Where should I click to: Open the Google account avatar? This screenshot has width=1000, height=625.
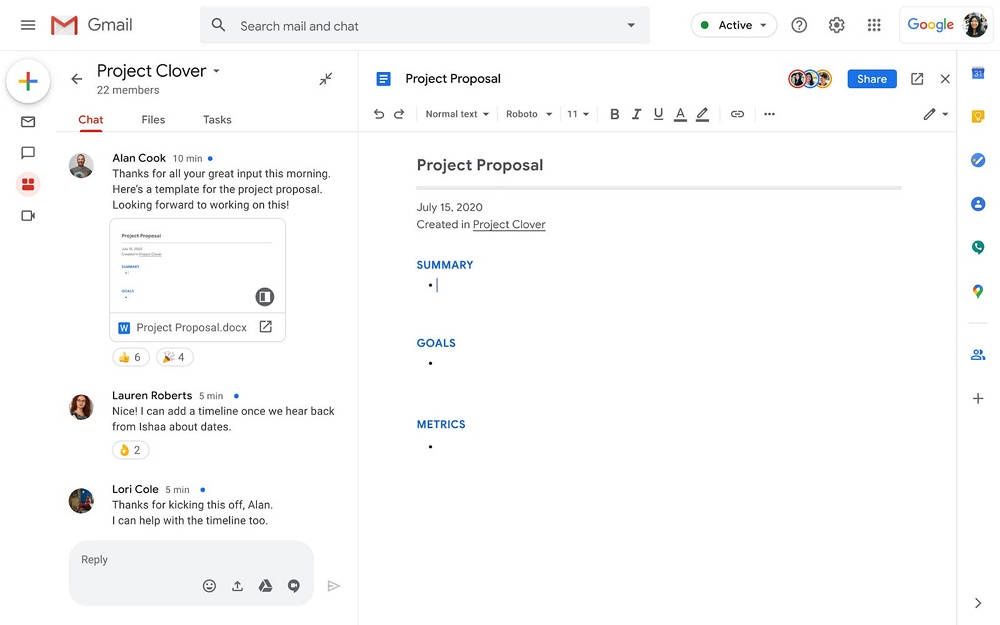click(x=975, y=25)
